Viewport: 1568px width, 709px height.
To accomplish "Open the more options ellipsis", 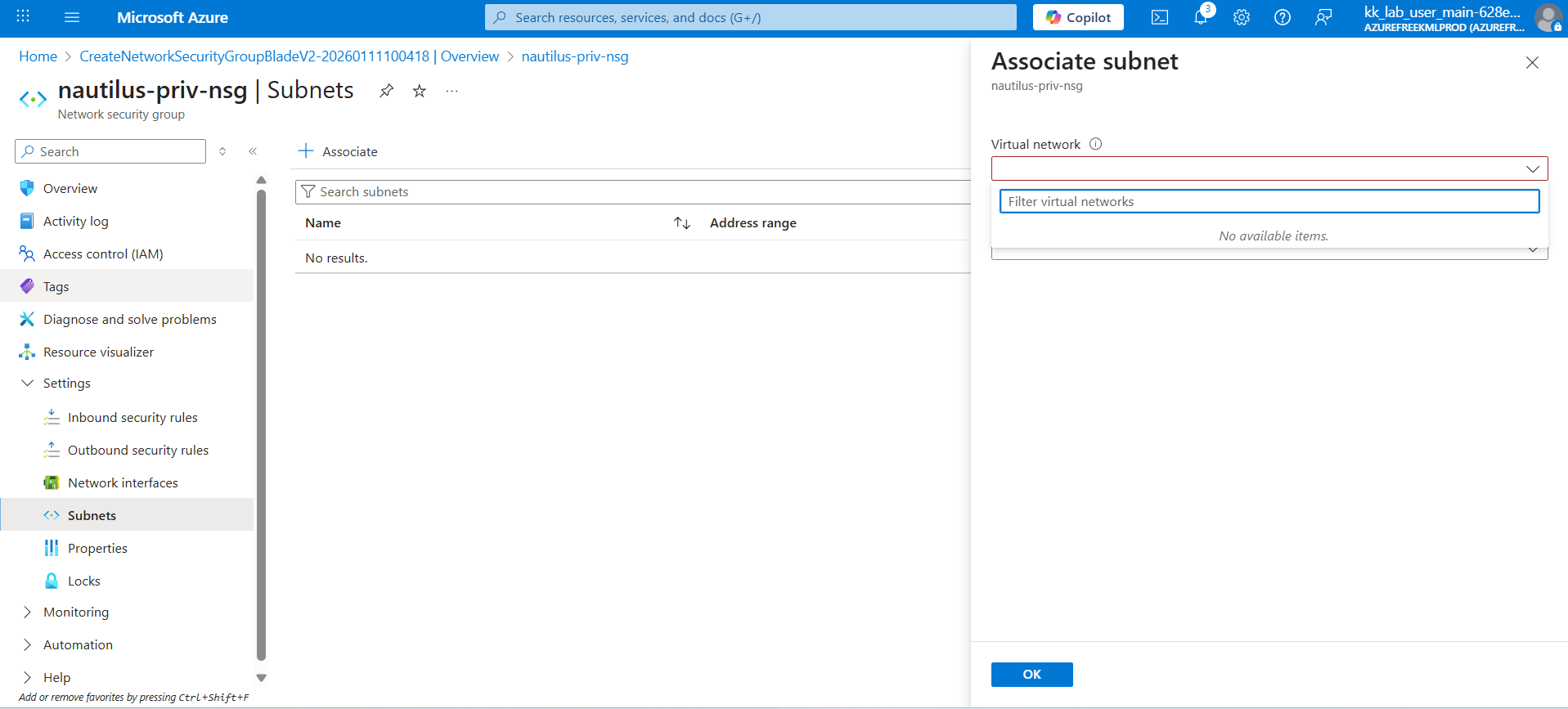I will (x=452, y=91).
